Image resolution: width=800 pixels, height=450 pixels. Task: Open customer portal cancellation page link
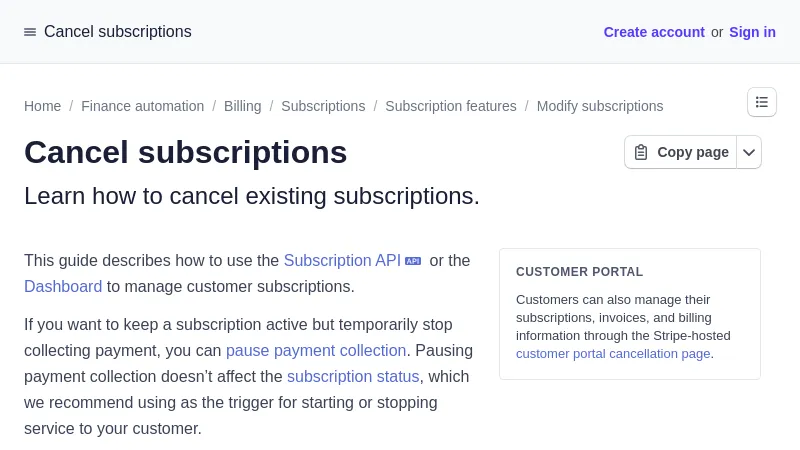click(x=613, y=354)
